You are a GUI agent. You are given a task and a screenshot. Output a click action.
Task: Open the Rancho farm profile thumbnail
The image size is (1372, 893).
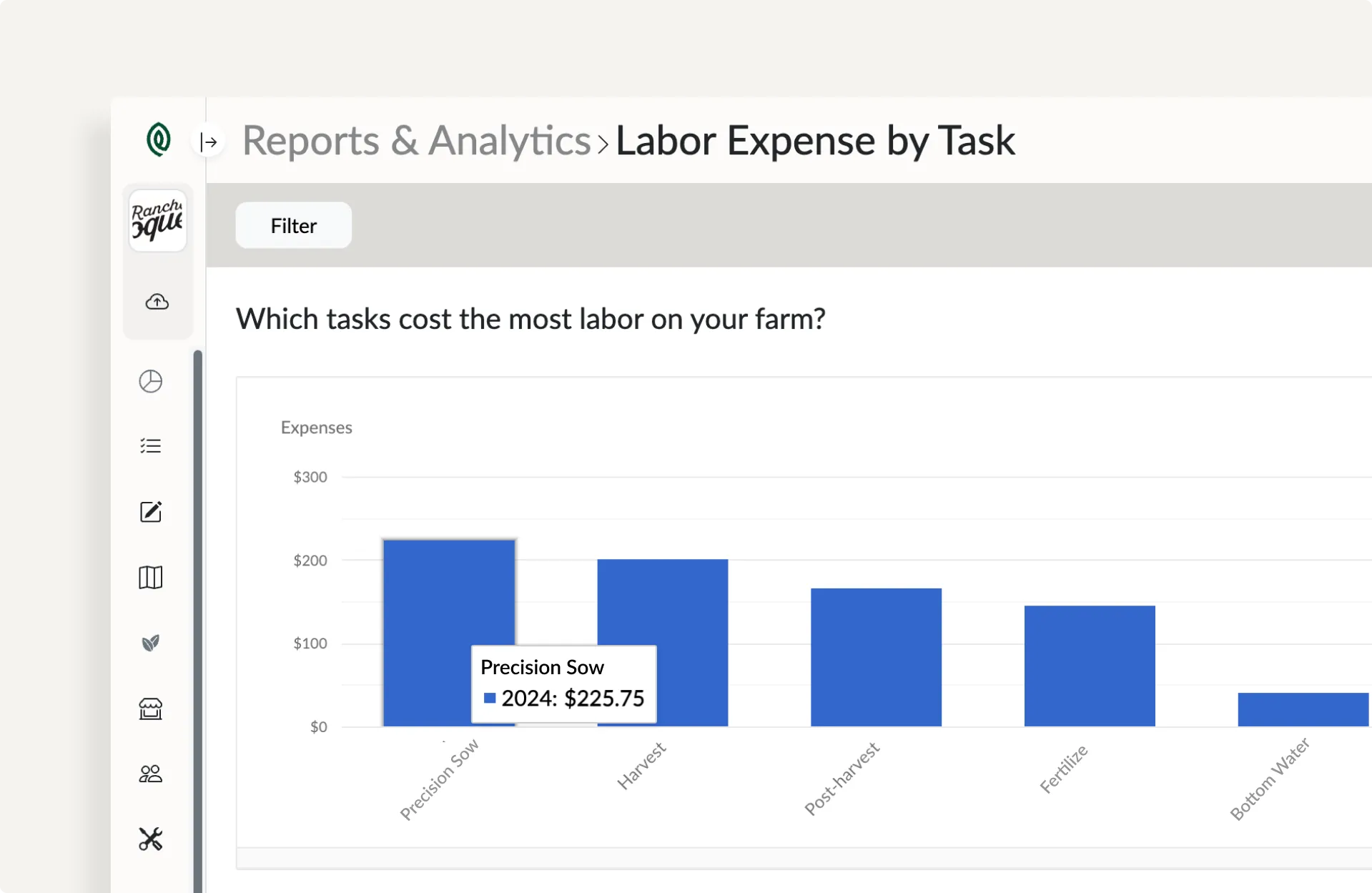(157, 220)
